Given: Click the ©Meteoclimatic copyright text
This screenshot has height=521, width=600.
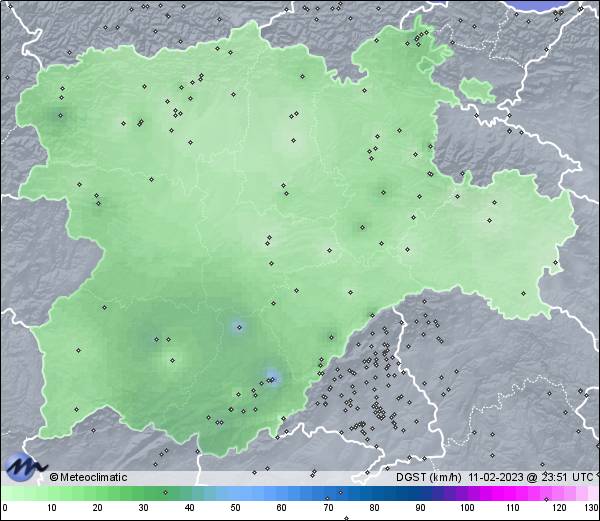Looking at the screenshot, I should (88, 477).
